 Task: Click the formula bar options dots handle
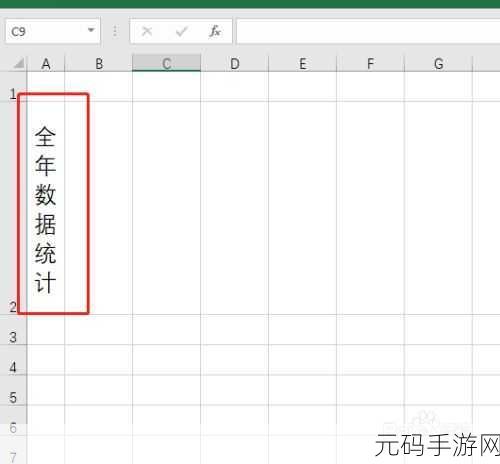click(115, 31)
